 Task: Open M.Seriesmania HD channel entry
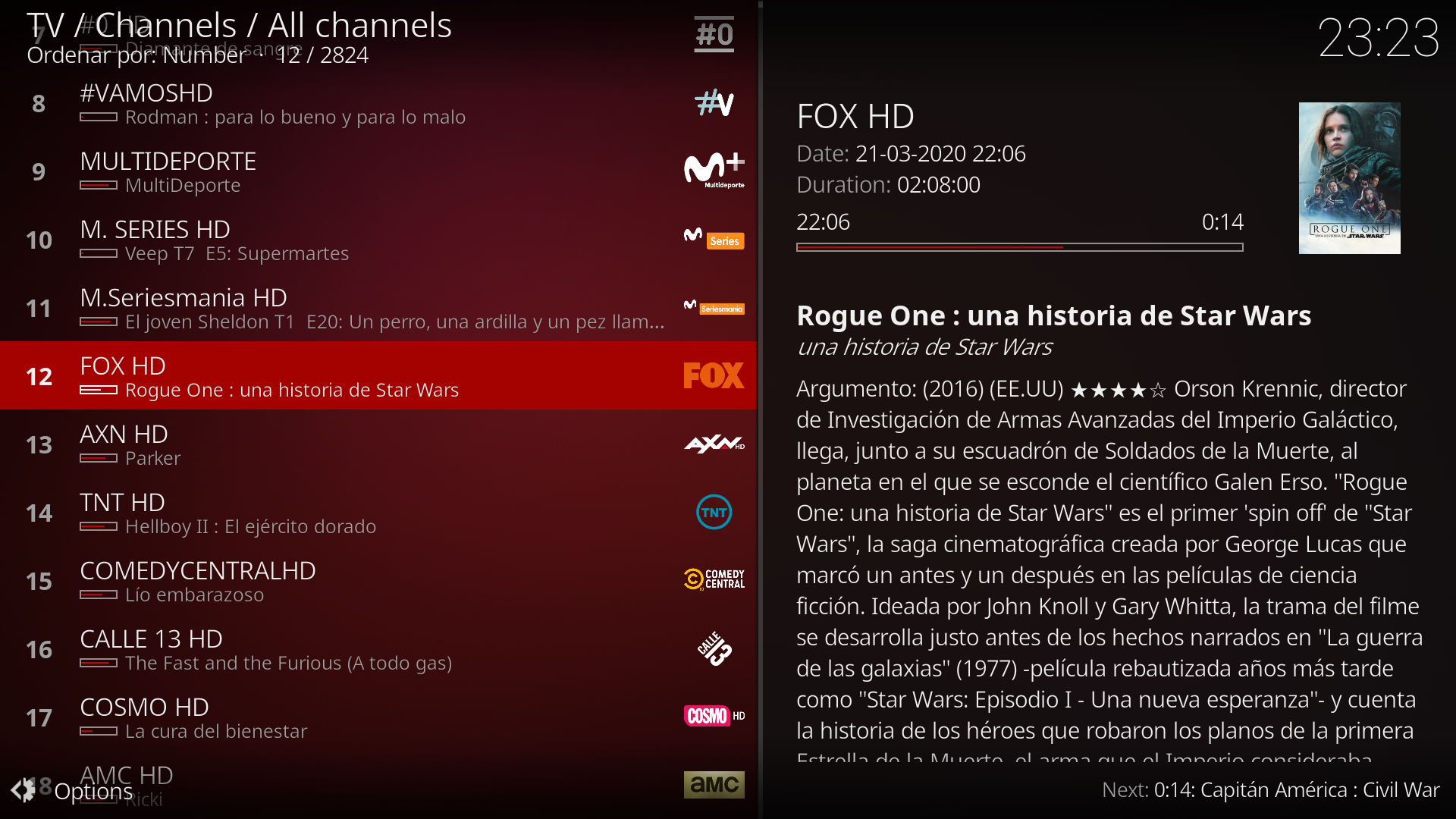pos(378,308)
